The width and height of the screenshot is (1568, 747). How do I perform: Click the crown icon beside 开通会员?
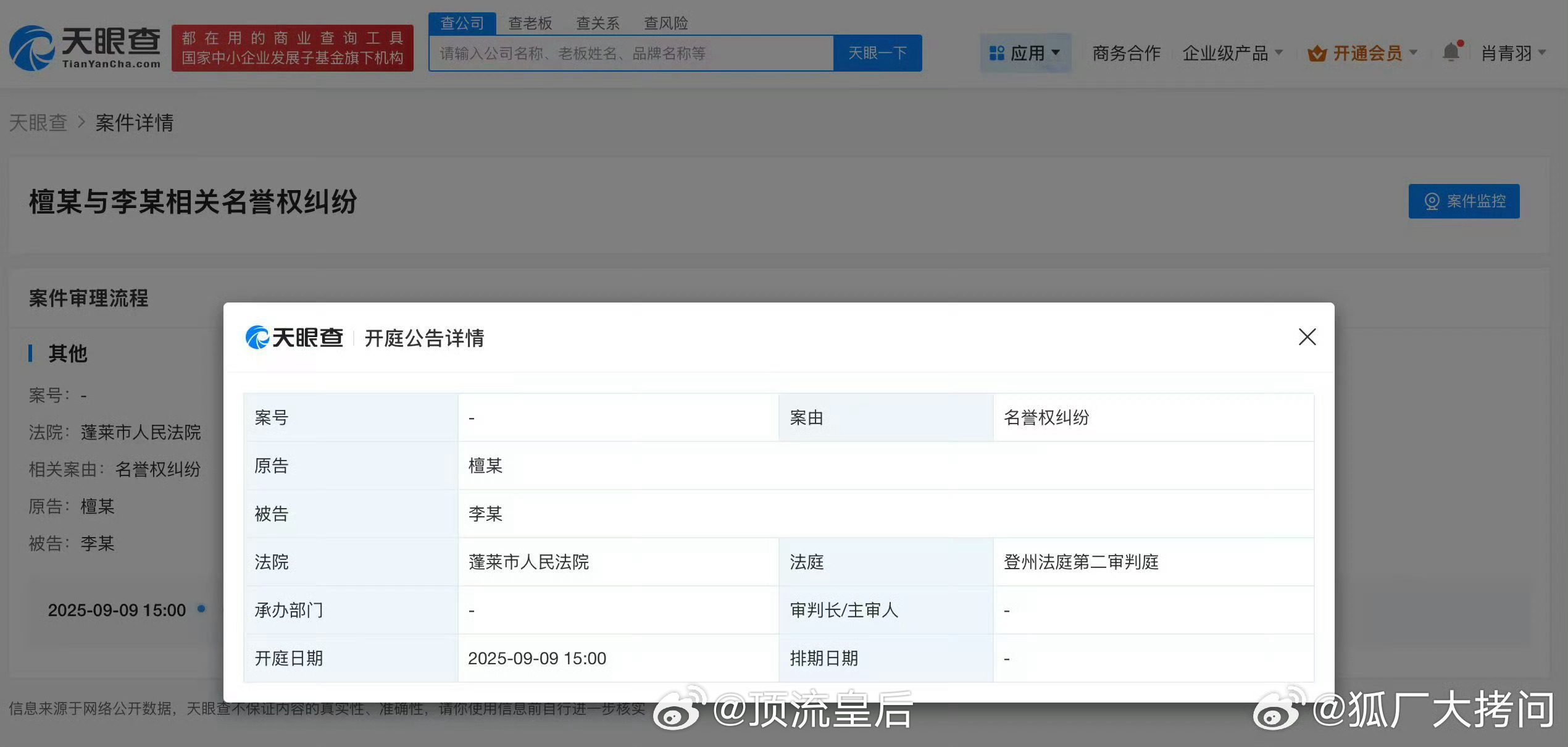(1317, 54)
